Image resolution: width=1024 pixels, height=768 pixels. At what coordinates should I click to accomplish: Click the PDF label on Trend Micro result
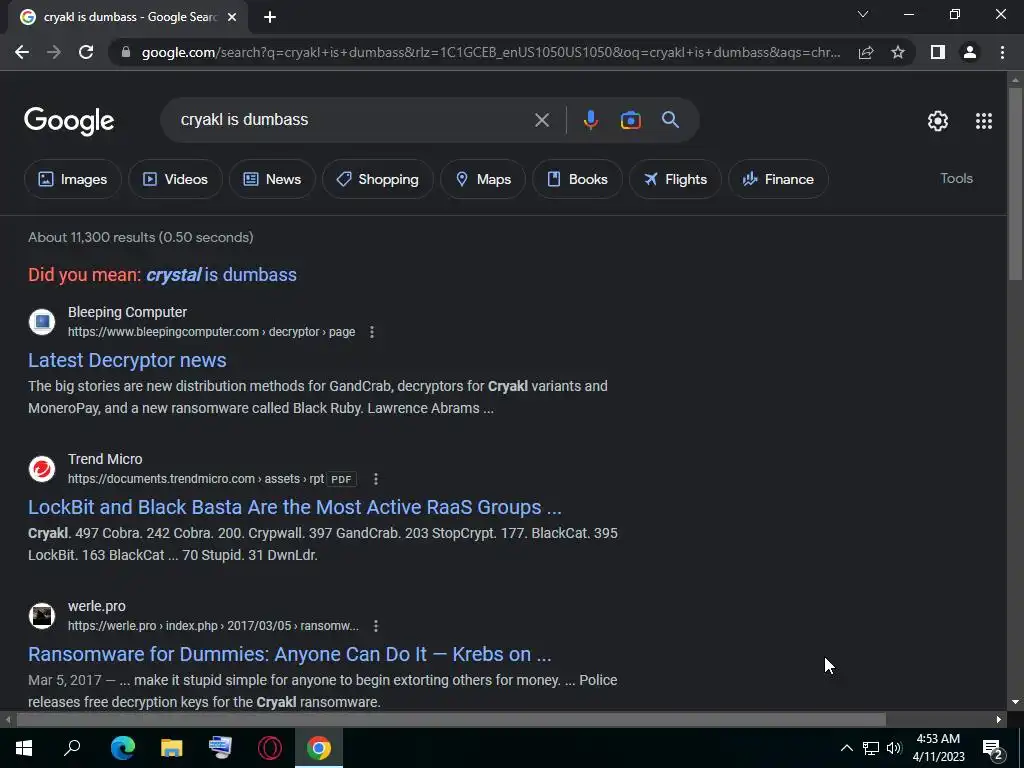[341, 479]
